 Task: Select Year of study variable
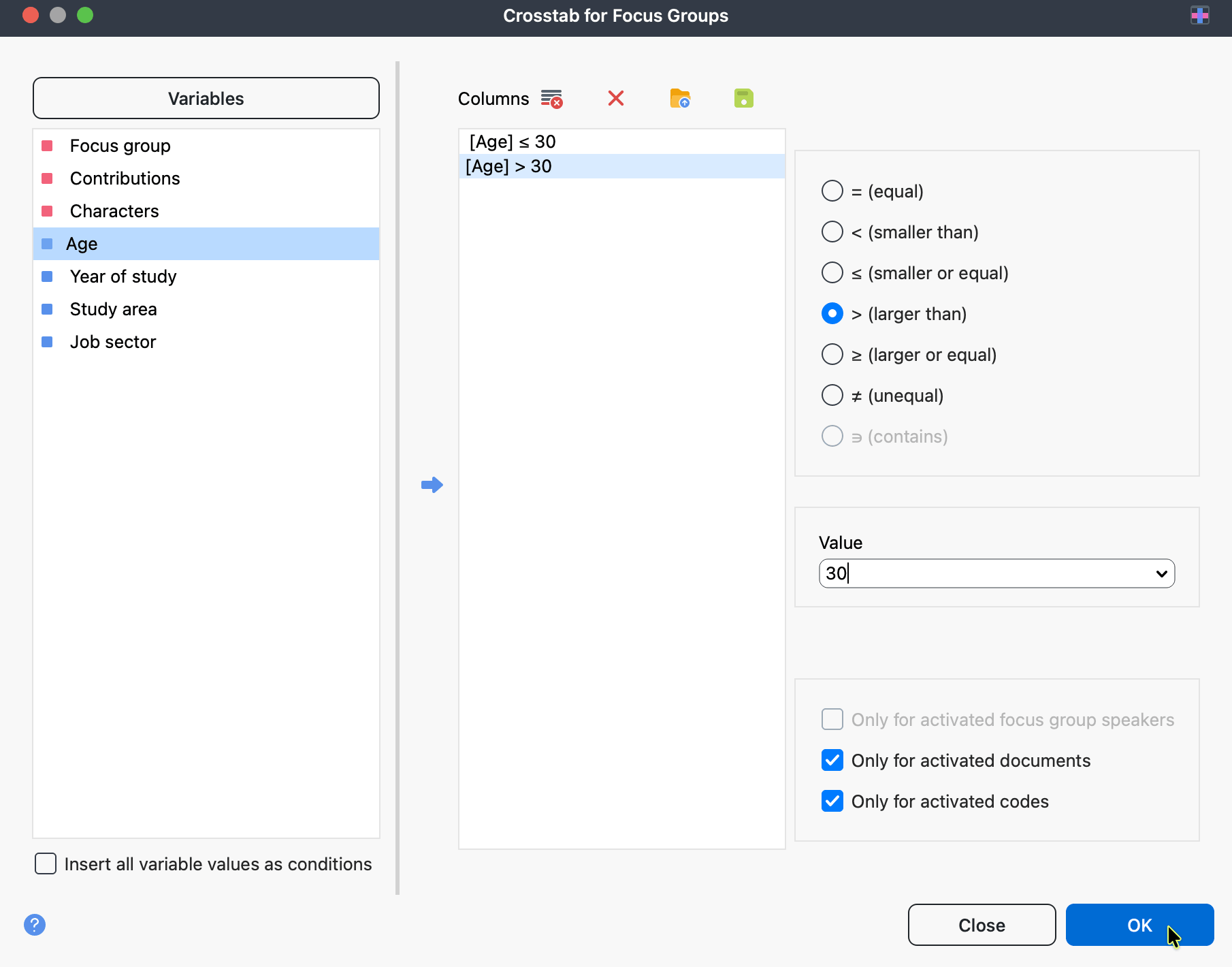click(206, 276)
